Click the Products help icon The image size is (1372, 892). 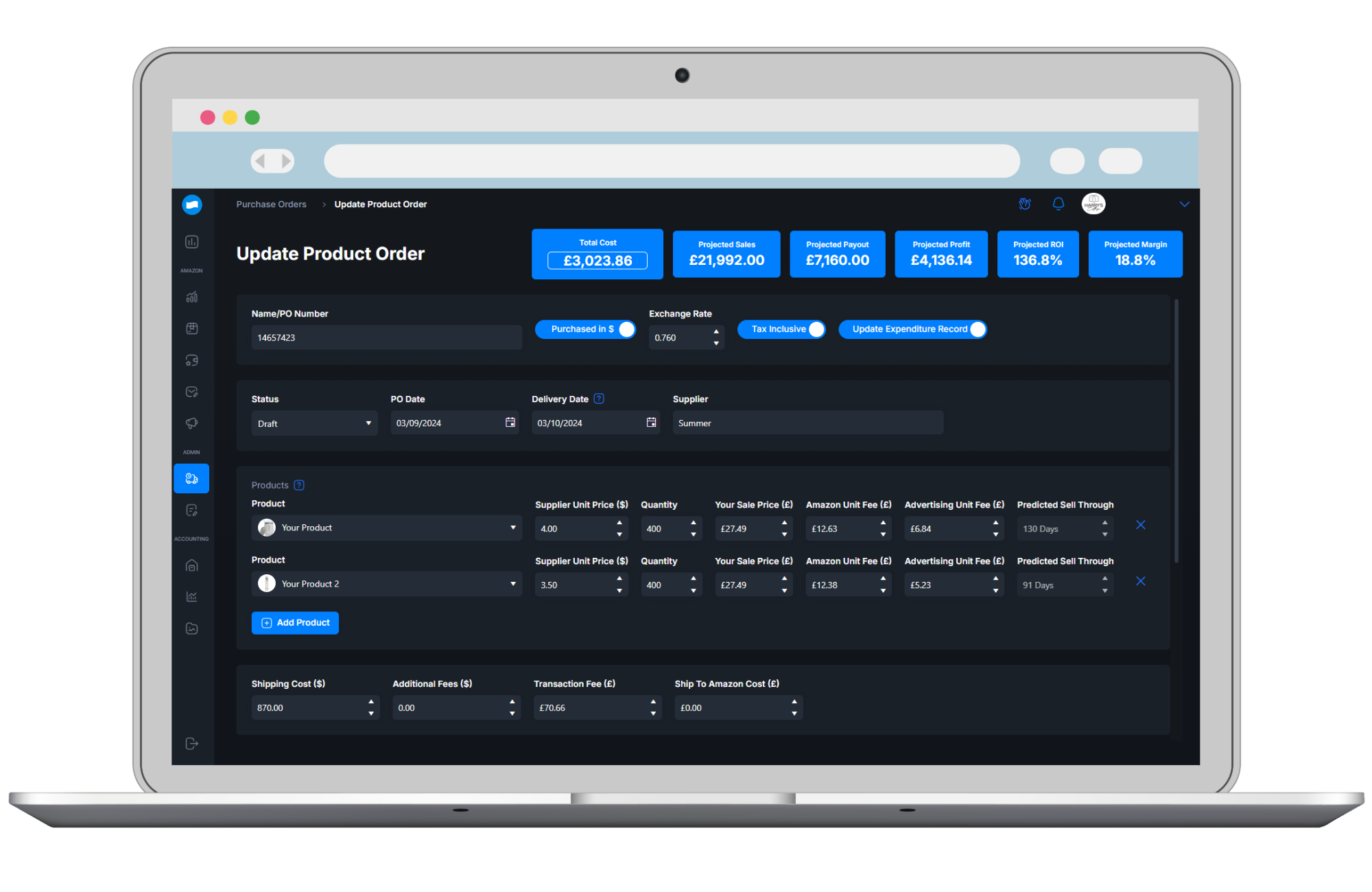coord(299,485)
